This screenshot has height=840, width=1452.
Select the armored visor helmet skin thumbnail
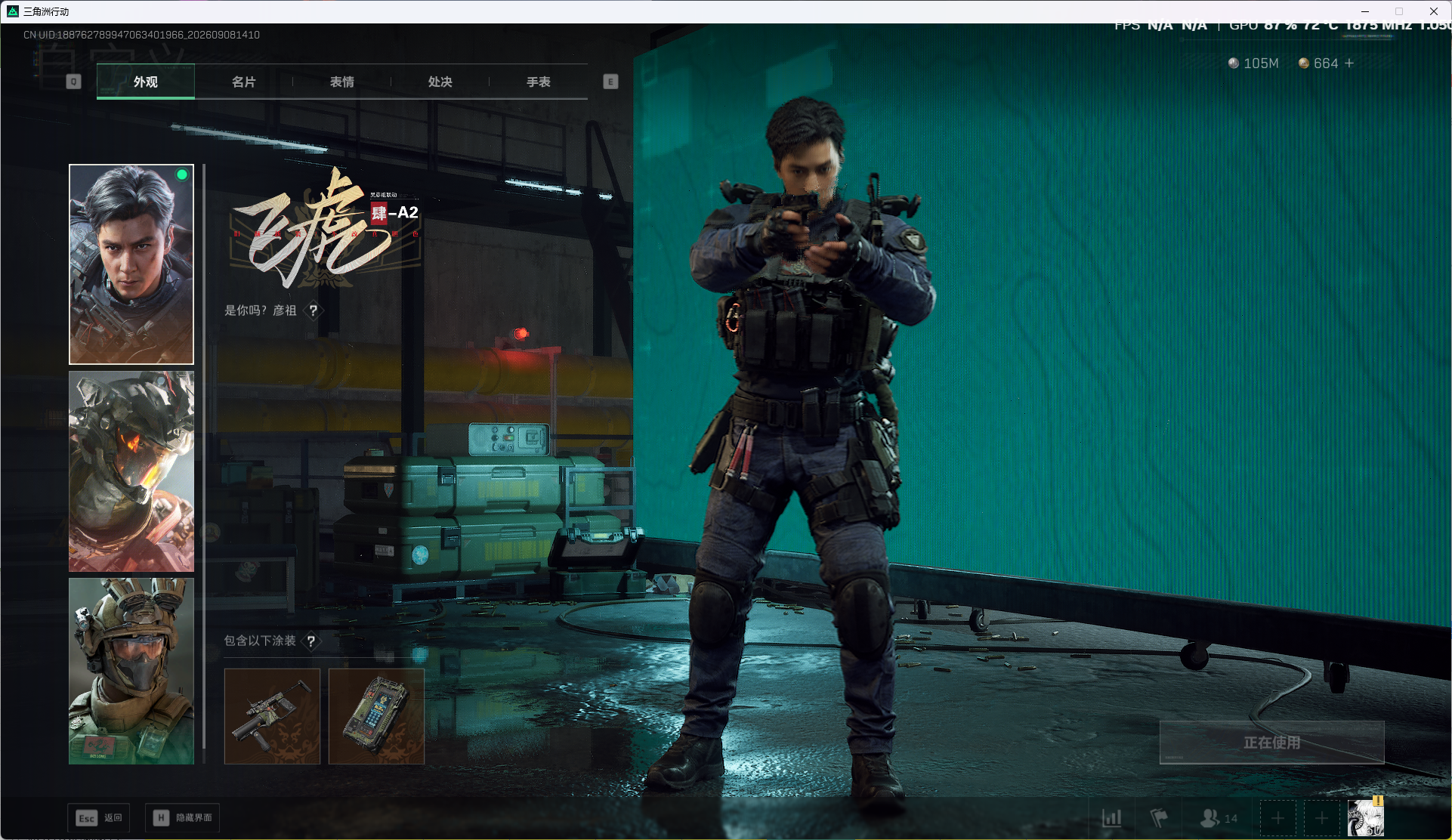pyautogui.click(x=131, y=471)
